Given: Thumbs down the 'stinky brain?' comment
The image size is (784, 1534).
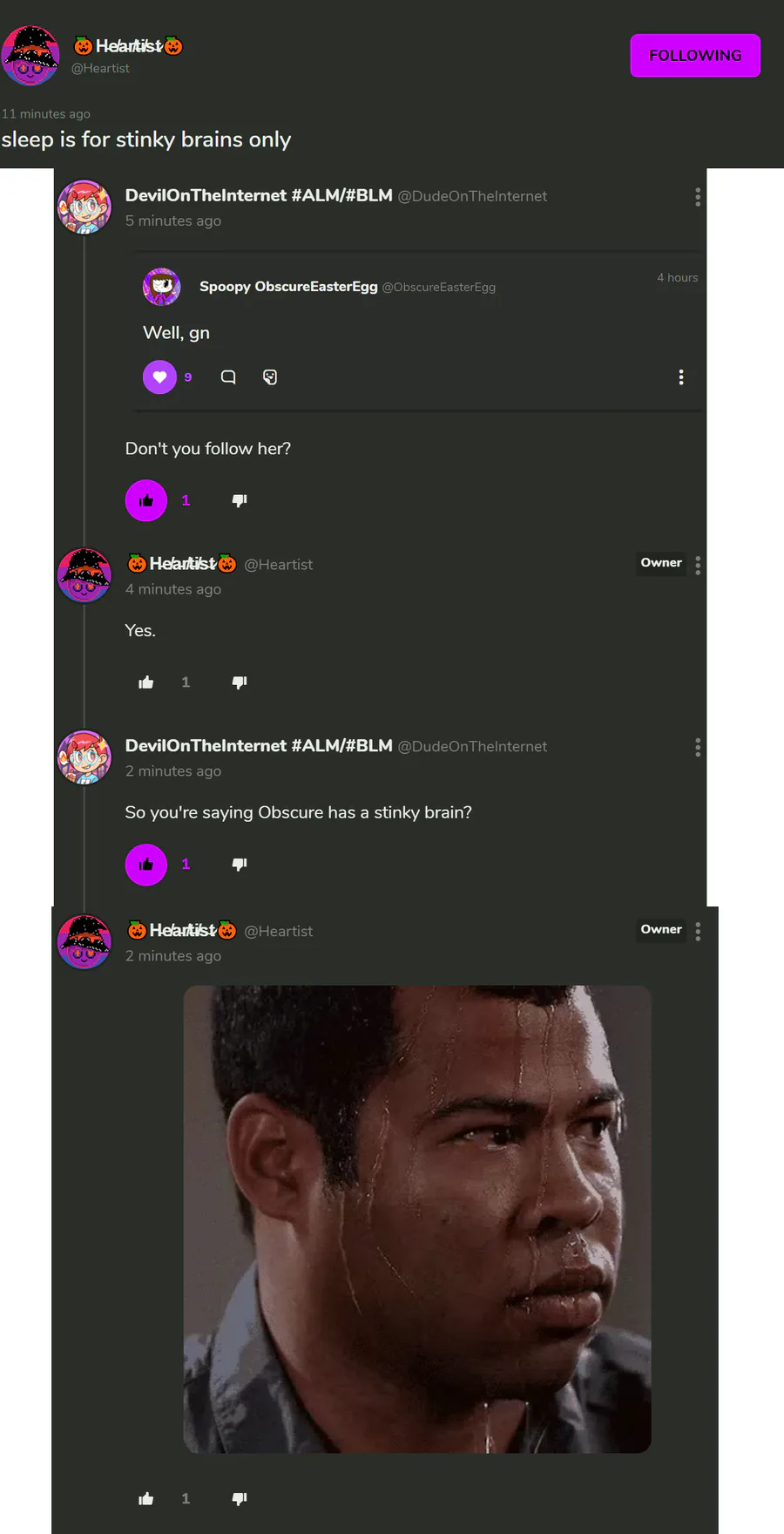Looking at the screenshot, I should click(240, 865).
